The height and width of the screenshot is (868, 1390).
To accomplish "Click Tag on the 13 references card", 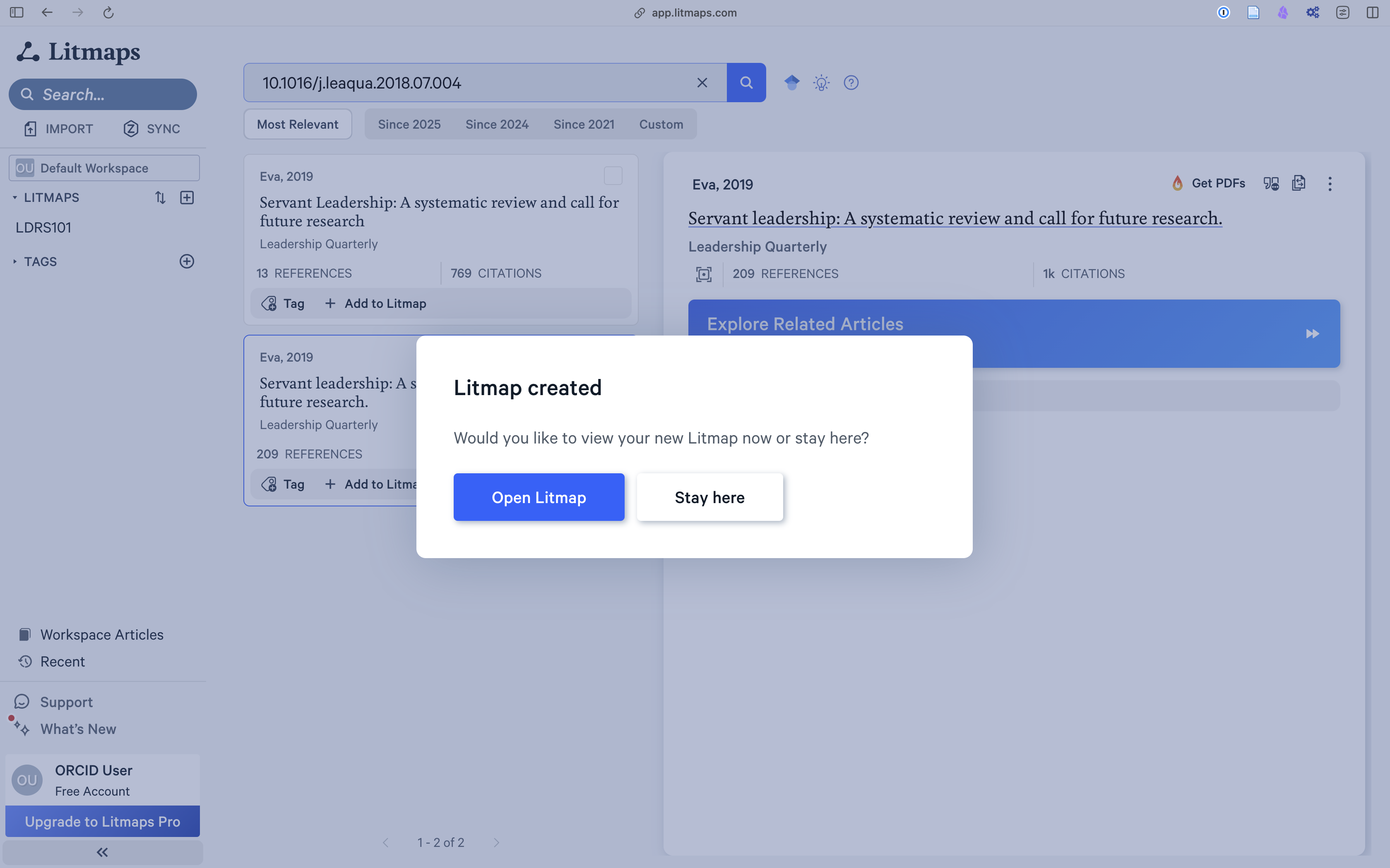I will (283, 303).
